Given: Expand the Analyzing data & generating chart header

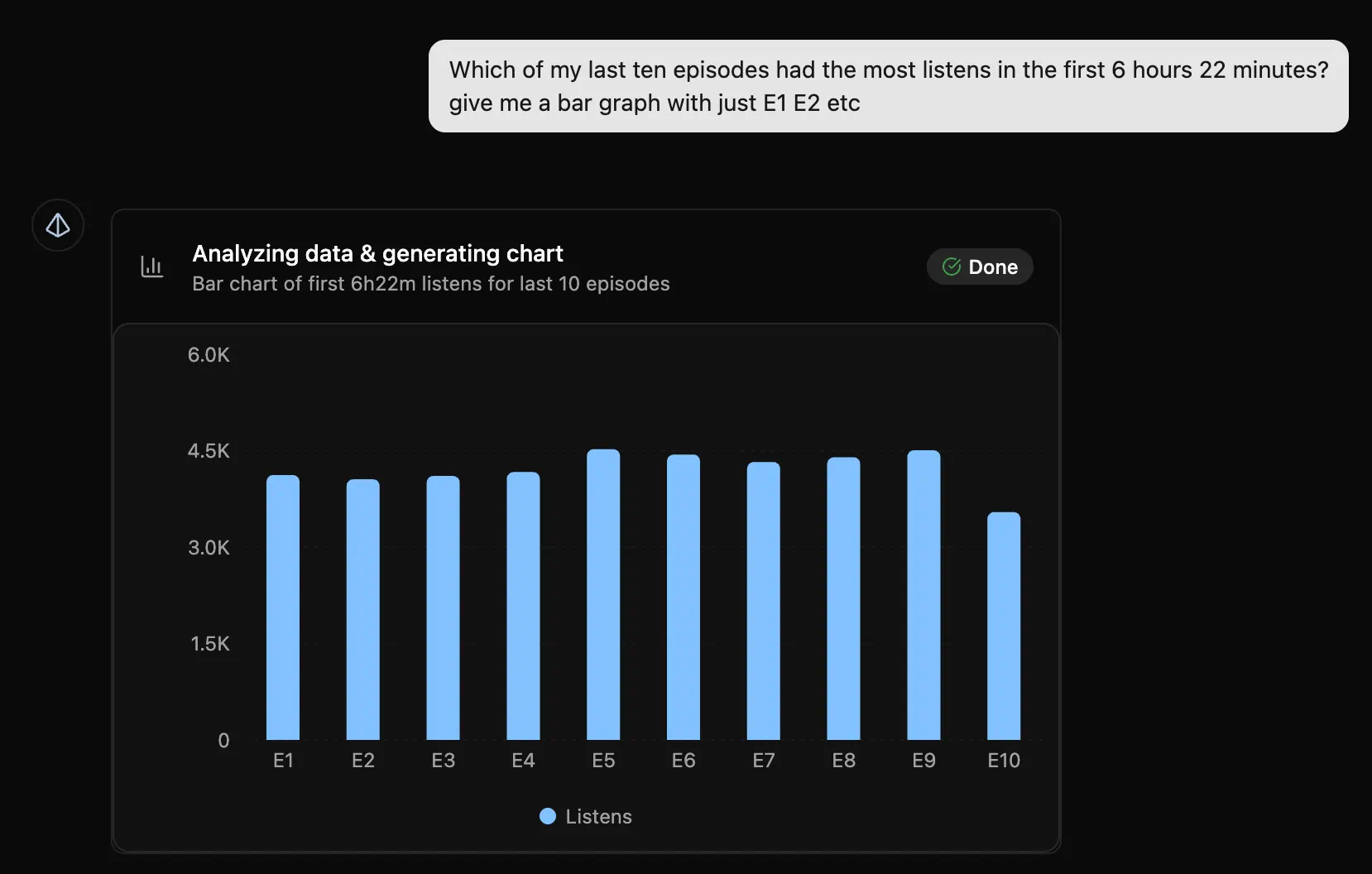Looking at the screenshot, I should point(377,253).
